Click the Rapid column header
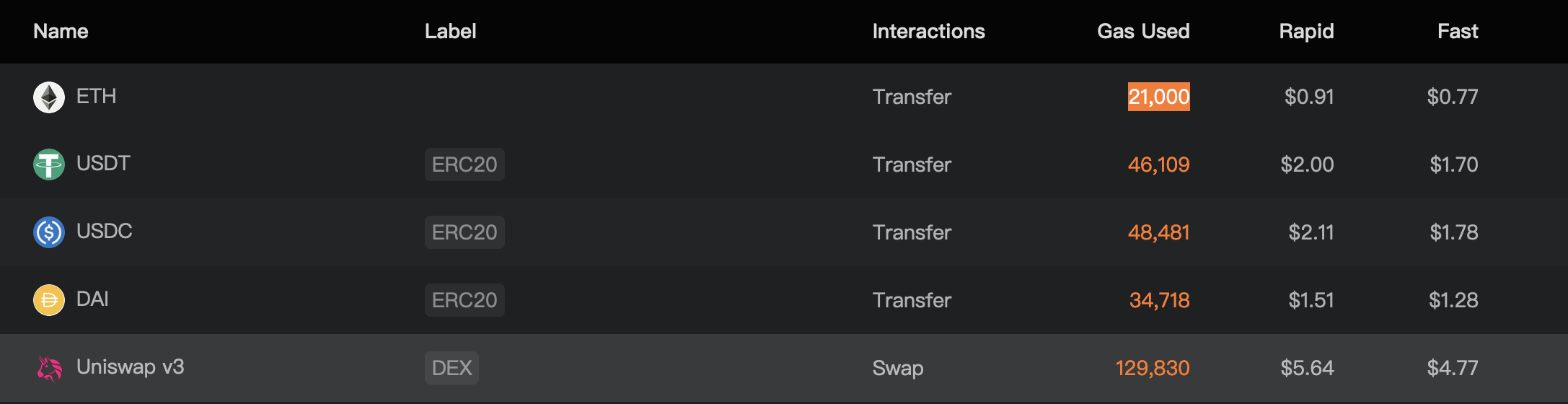Screen dimensions: 1568x404 click(x=1305, y=31)
